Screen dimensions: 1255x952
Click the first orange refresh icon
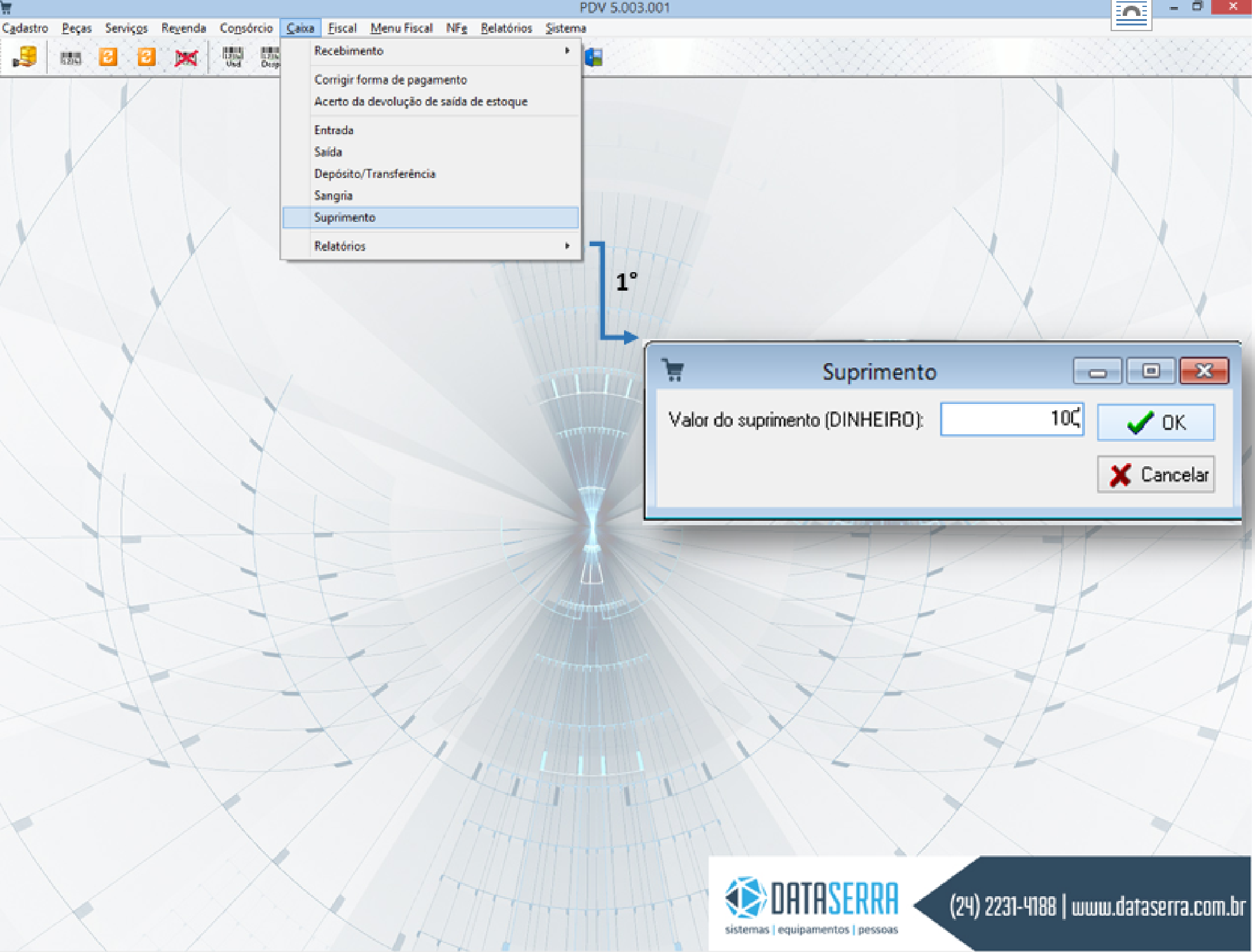(x=108, y=57)
